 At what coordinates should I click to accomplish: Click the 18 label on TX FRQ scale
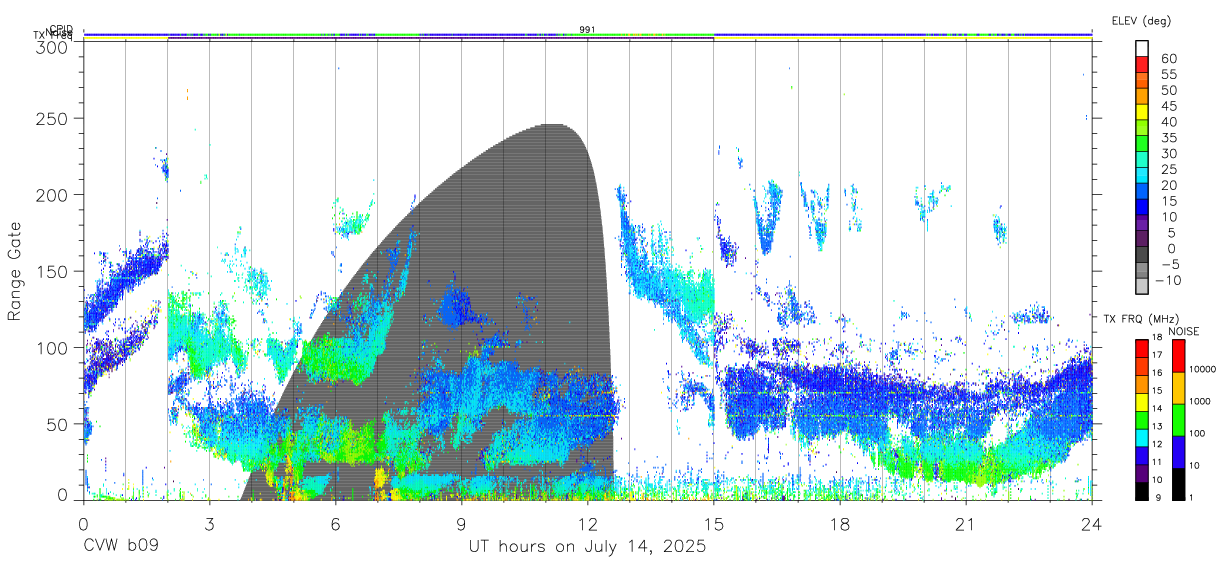tap(1157, 337)
